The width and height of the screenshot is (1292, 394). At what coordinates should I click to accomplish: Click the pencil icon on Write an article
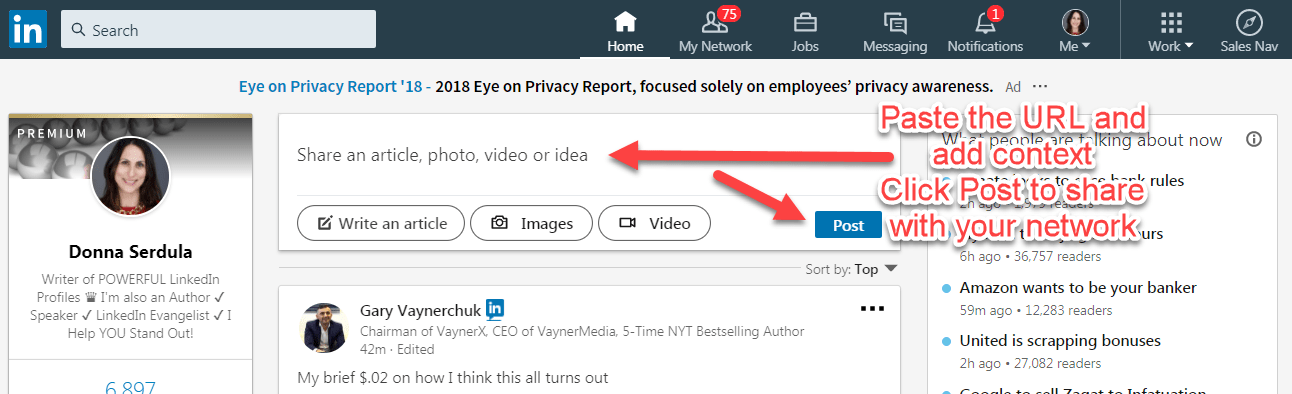pos(324,224)
